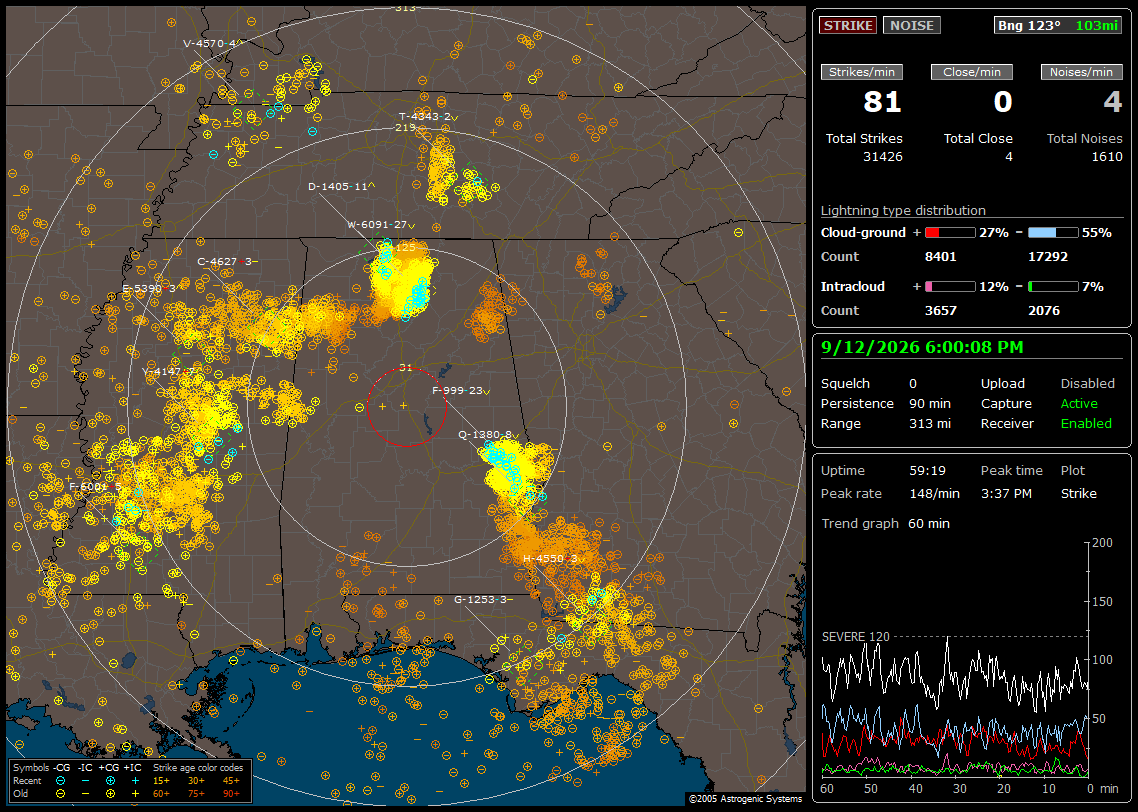The height and width of the screenshot is (812, 1138).
Task: Click the Noises/min header
Action: pos(1081,72)
